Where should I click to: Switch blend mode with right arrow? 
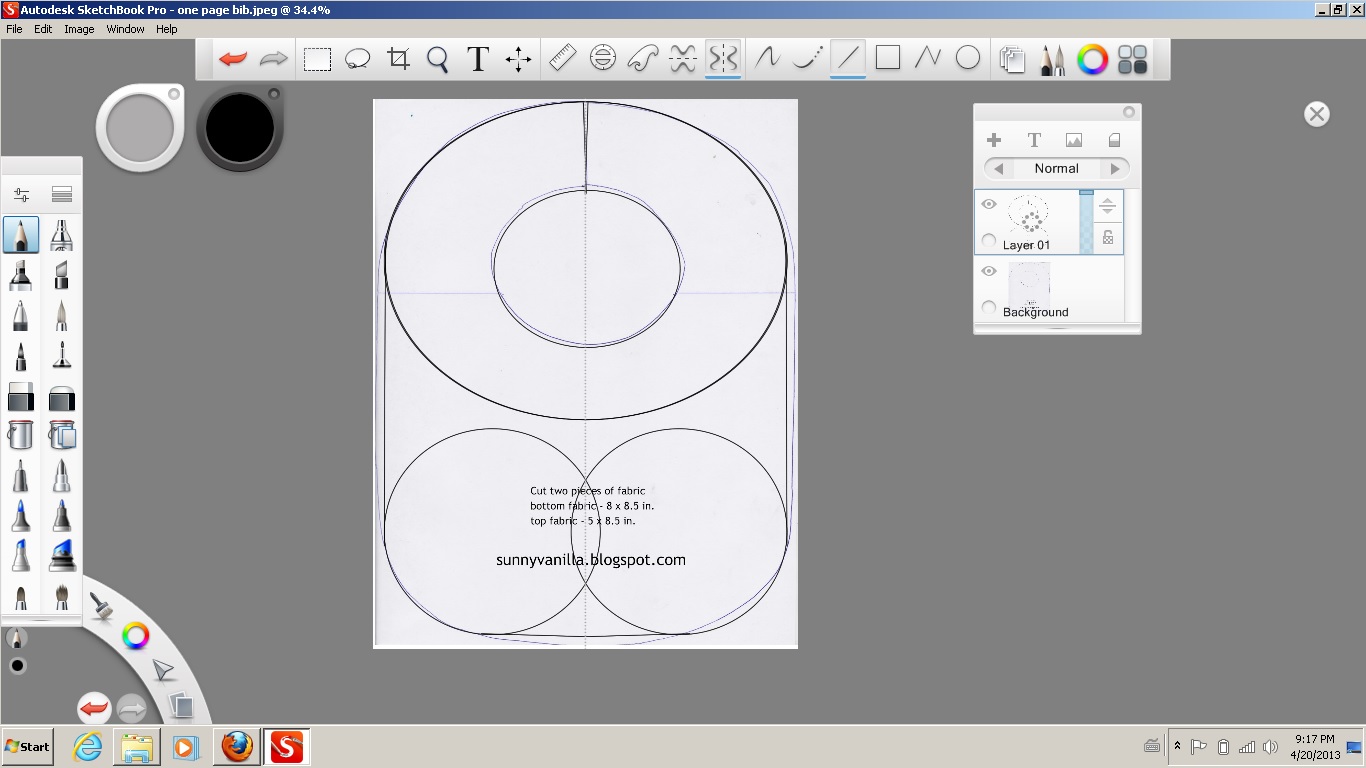(1116, 168)
